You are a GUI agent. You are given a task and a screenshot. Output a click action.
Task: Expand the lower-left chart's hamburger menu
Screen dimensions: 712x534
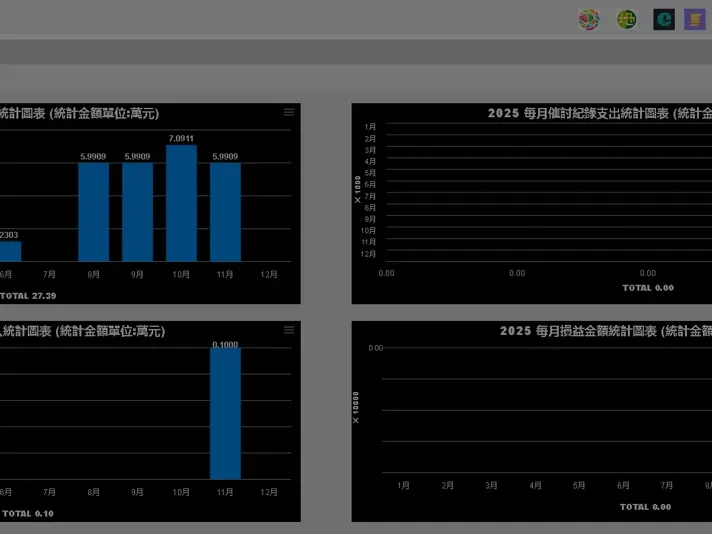(x=289, y=330)
